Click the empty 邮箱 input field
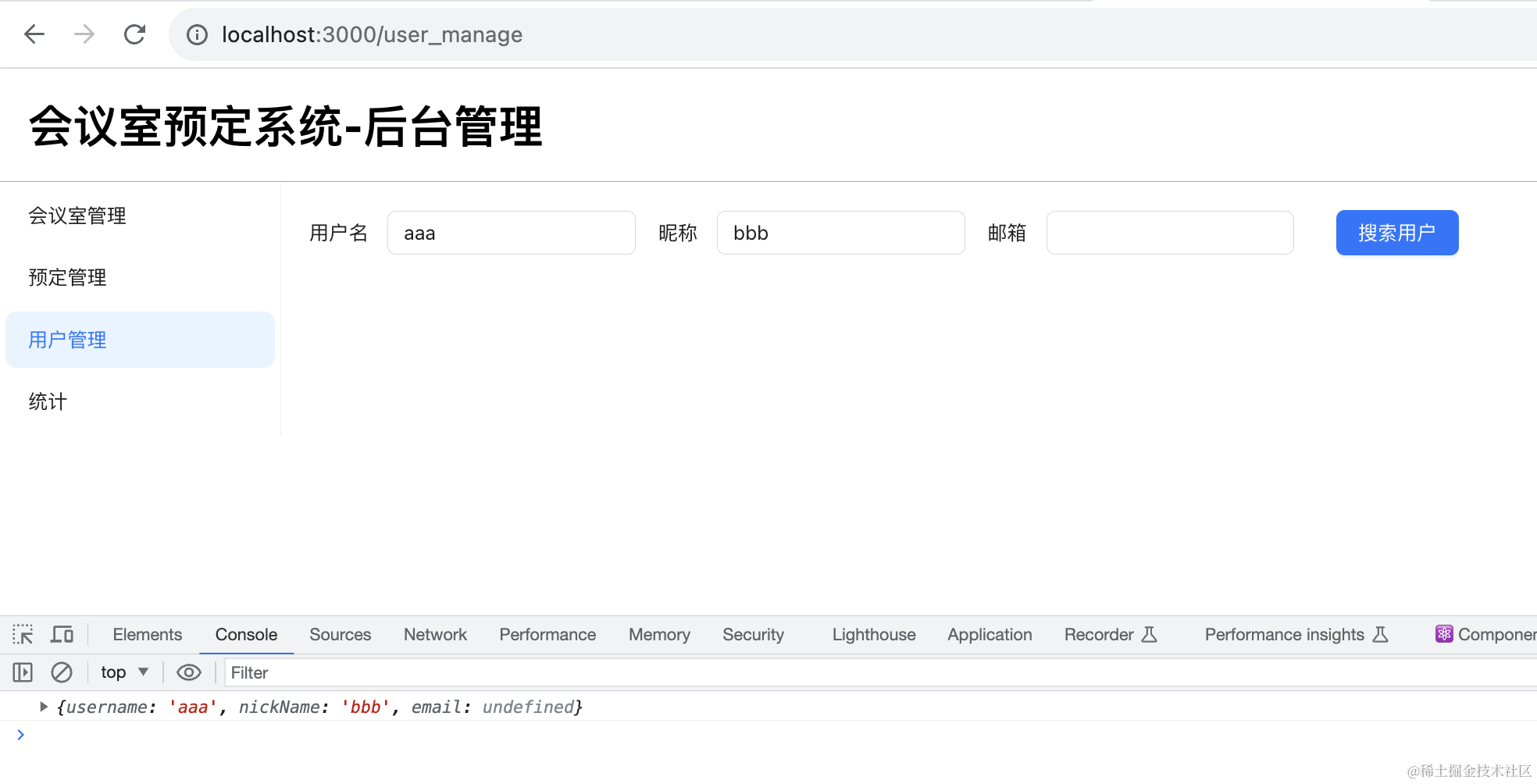 click(x=1169, y=233)
